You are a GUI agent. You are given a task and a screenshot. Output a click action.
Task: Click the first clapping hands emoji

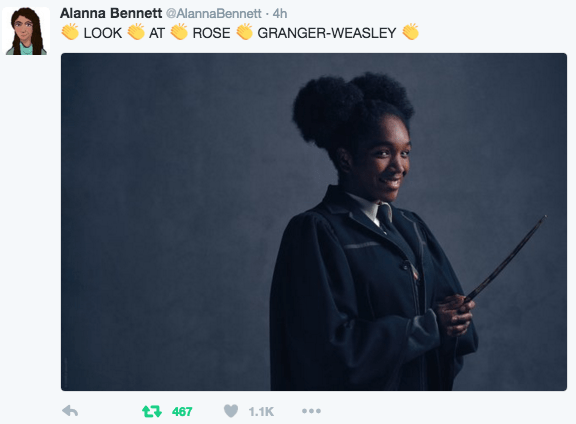pos(70,32)
